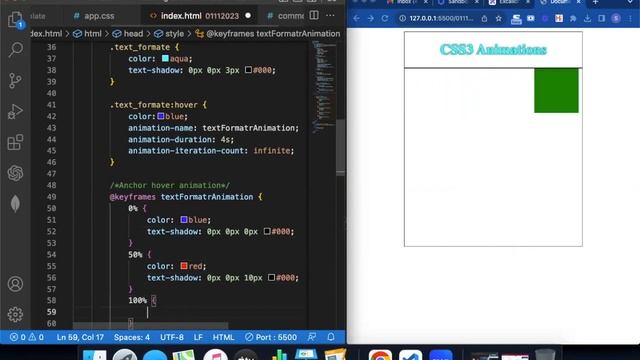This screenshot has width=640, height=360.
Task: Open the MongoDB leaf extension panel
Action: pos(16,204)
